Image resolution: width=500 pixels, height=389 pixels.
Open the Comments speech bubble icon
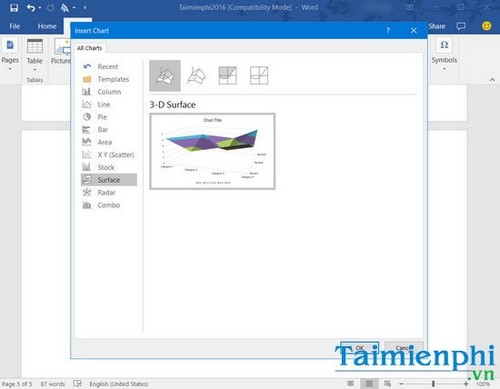coord(461,26)
